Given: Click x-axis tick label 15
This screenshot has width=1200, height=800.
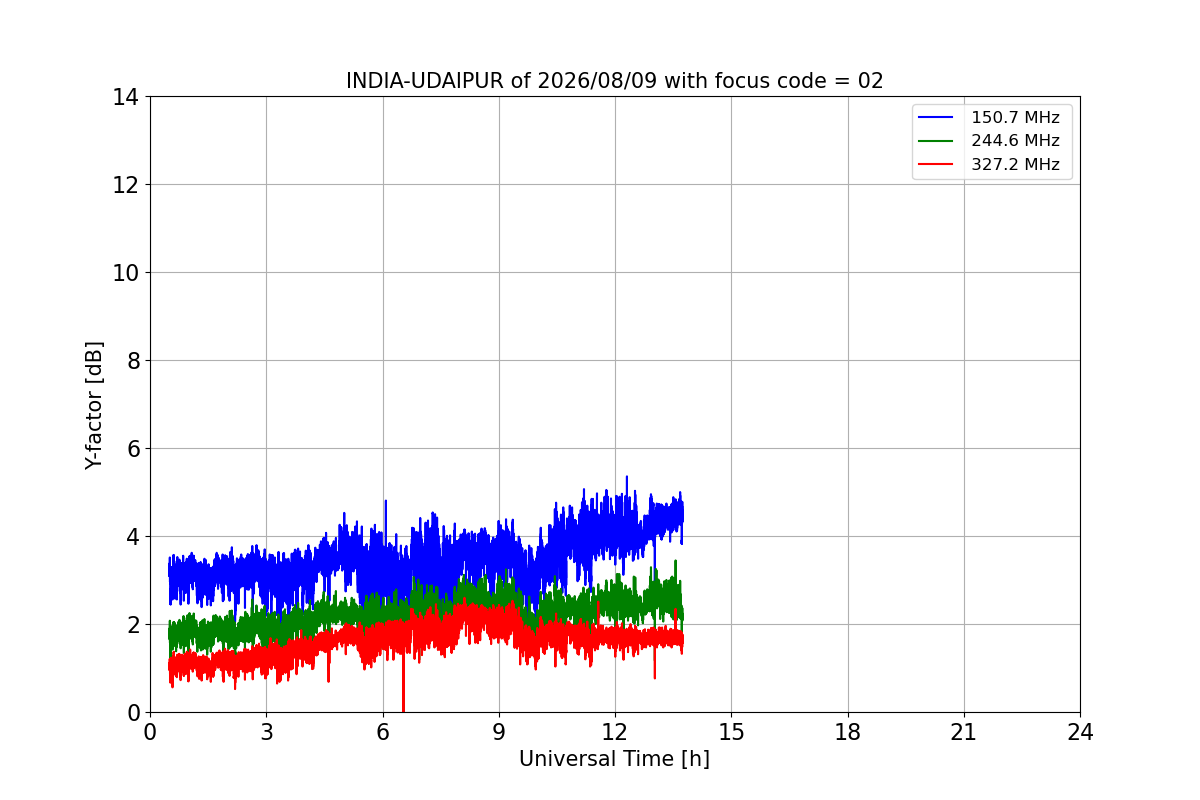Looking at the screenshot, I should 731,732.
